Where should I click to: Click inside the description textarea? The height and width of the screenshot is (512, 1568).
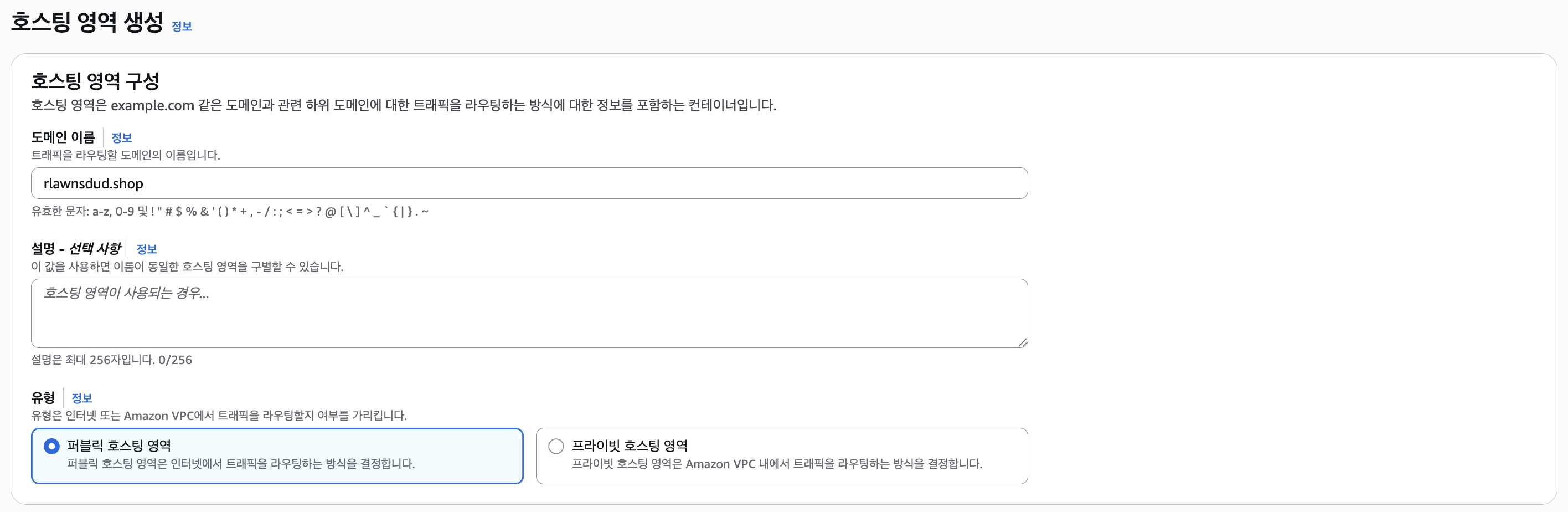(528, 313)
